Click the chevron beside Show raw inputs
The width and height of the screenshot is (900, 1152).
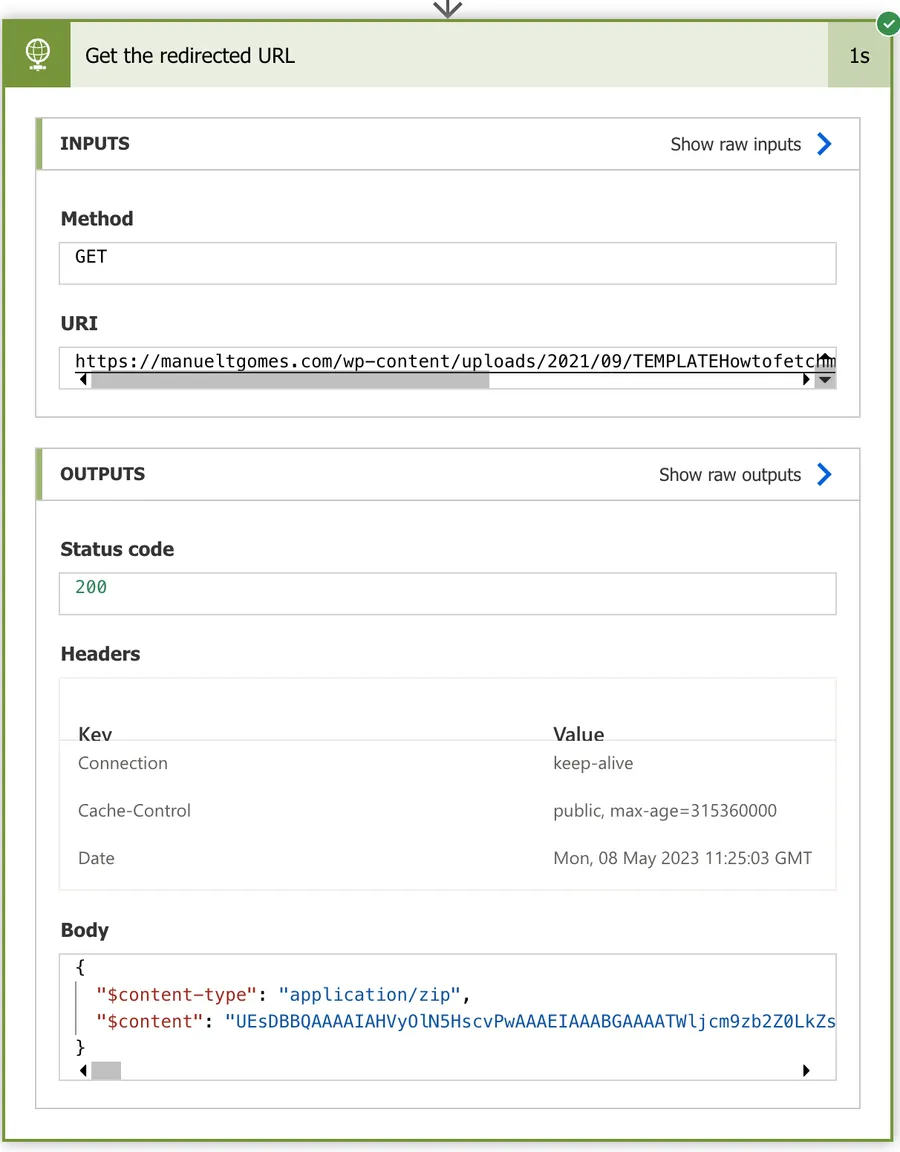(824, 144)
